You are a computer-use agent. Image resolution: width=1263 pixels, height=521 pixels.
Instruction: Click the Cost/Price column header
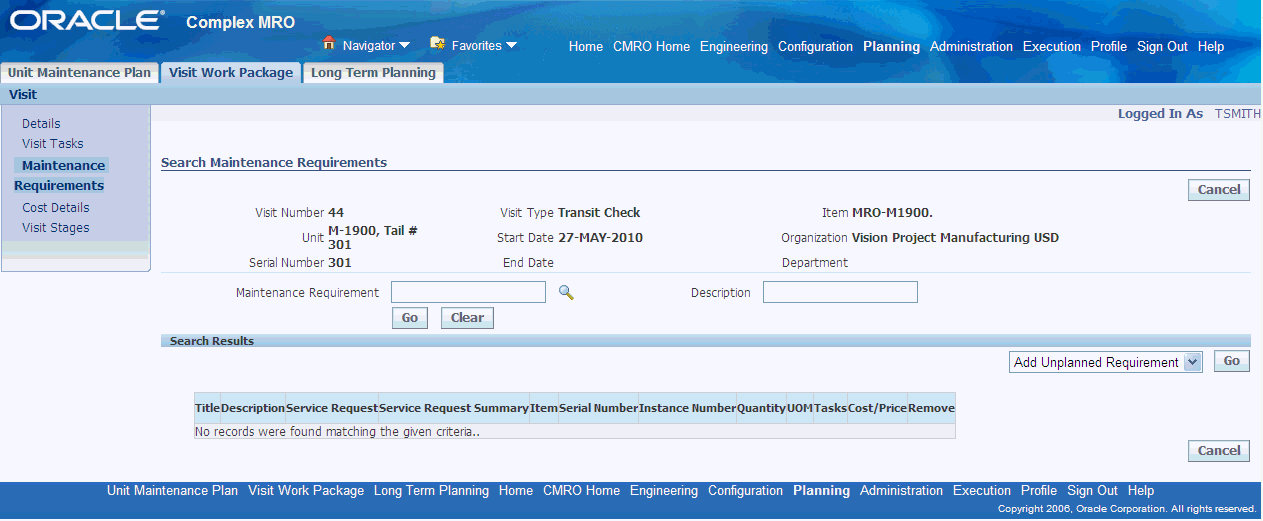(877, 408)
